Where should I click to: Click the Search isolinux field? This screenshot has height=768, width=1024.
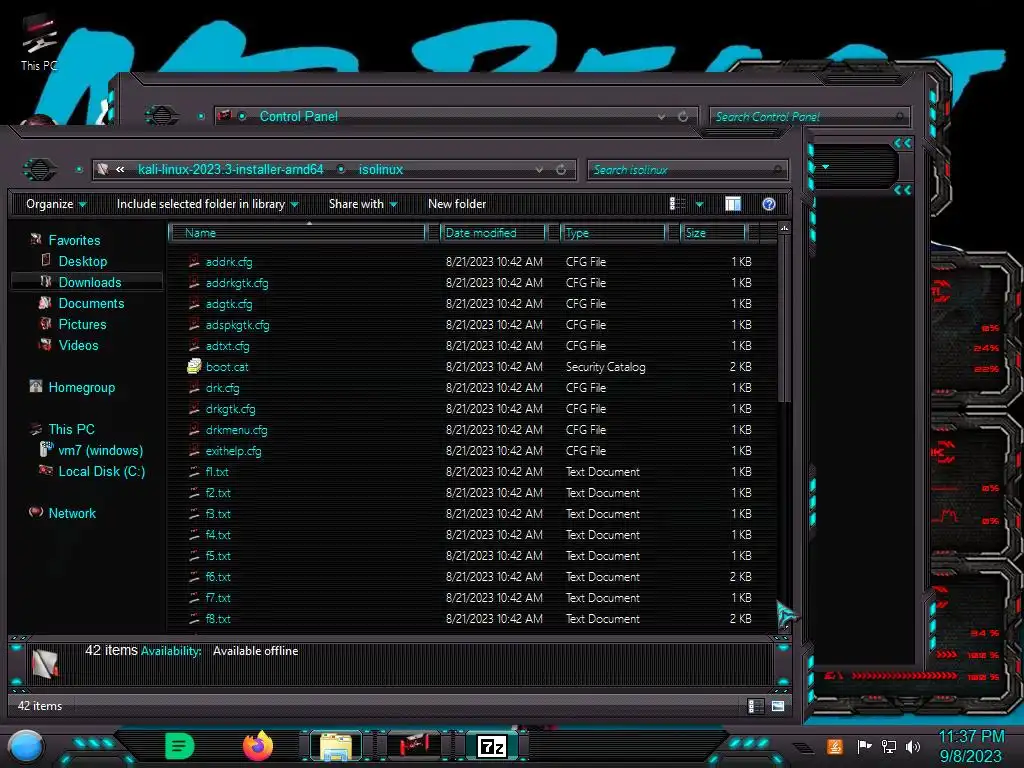687,170
